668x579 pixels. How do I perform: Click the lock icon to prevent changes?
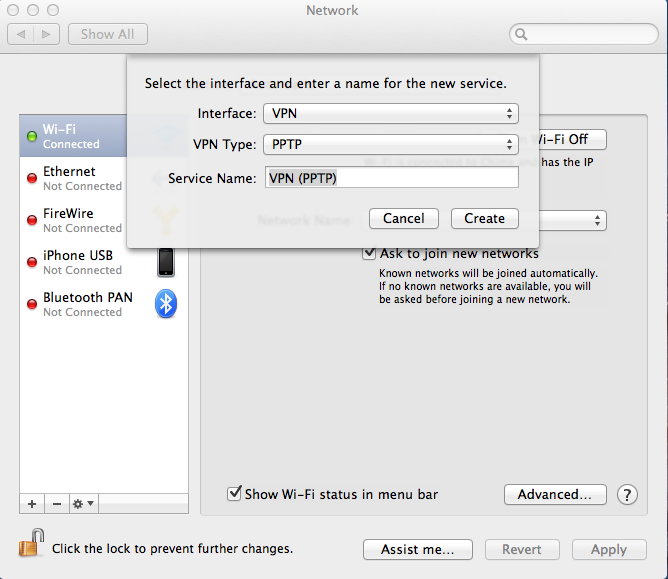32,543
